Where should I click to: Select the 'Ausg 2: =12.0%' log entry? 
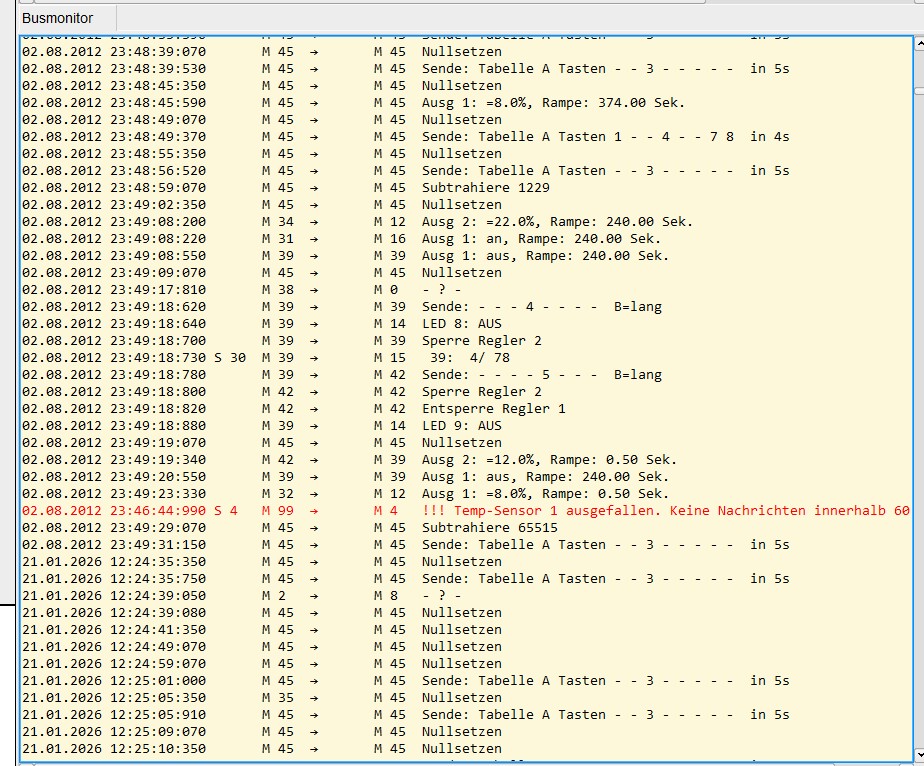pos(548,460)
